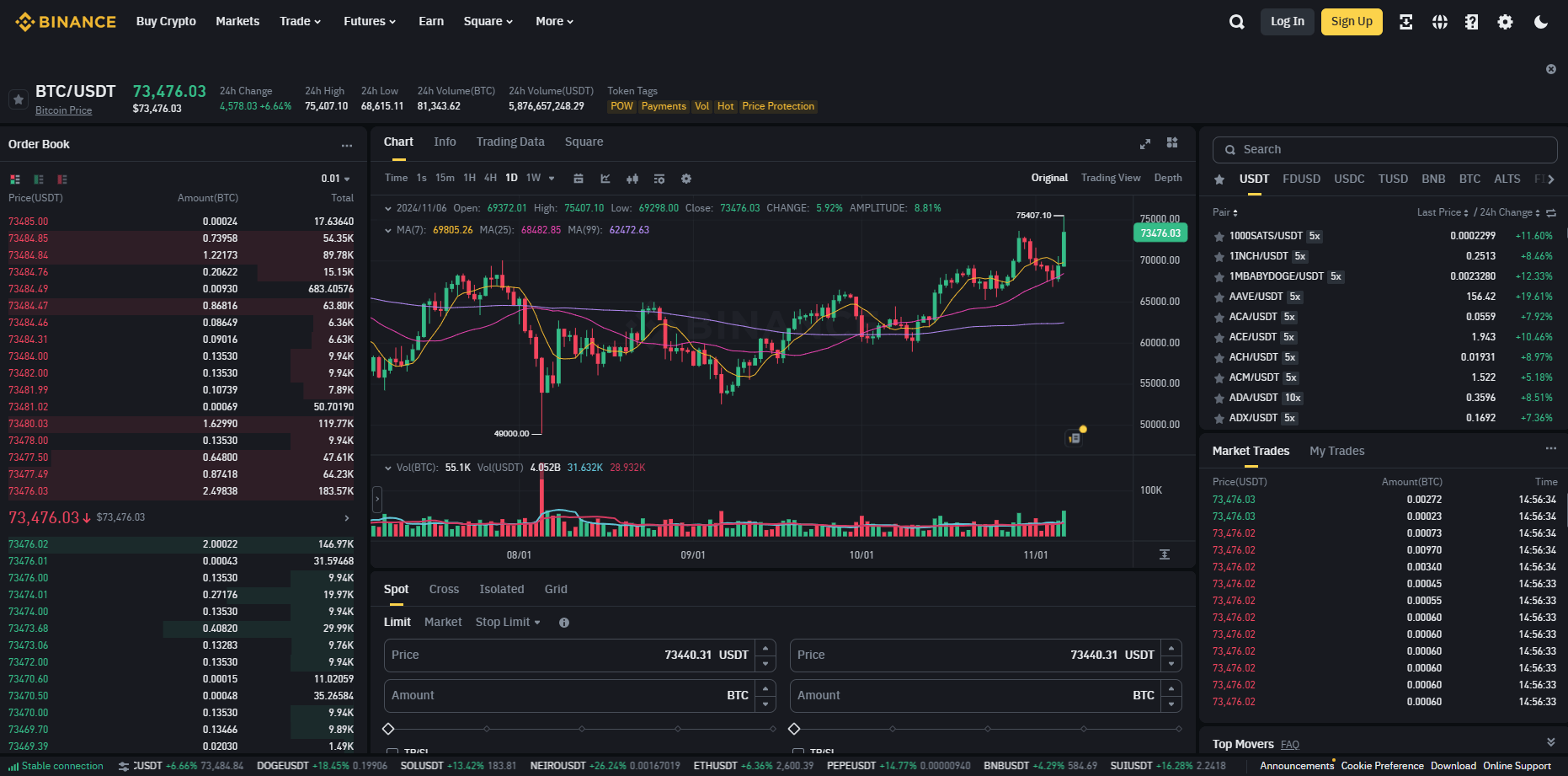Select the Market order type
Viewport: 1568px width, 776px height.
(443, 622)
